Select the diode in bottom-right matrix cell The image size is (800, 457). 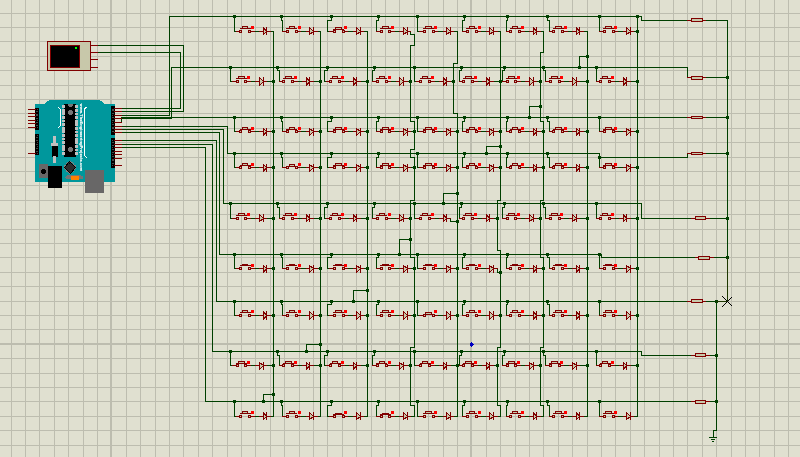629,416
